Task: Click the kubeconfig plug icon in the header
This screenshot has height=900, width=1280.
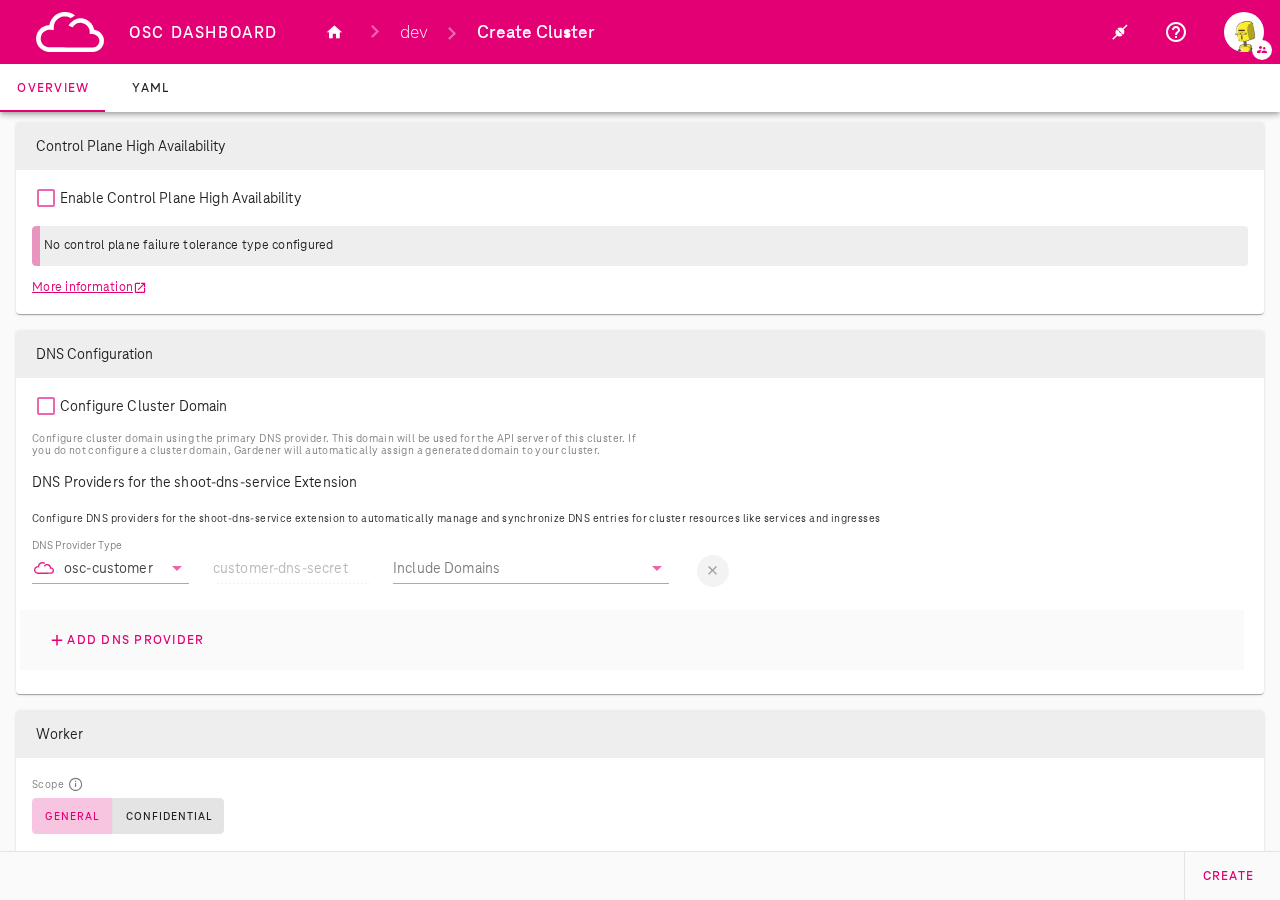Action: pyautogui.click(x=1119, y=30)
